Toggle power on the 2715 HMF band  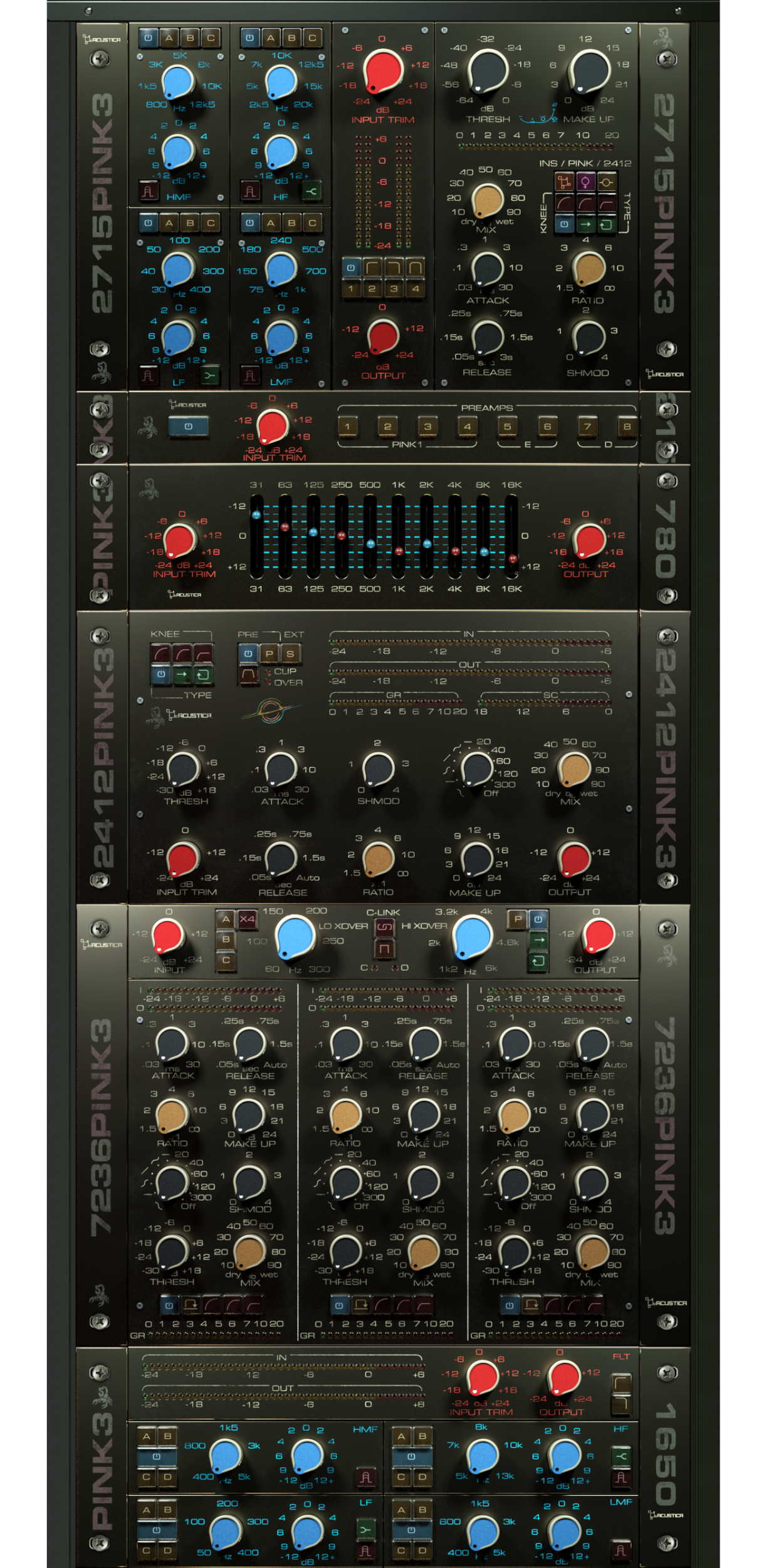pyautogui.click(x=148, y=38)
